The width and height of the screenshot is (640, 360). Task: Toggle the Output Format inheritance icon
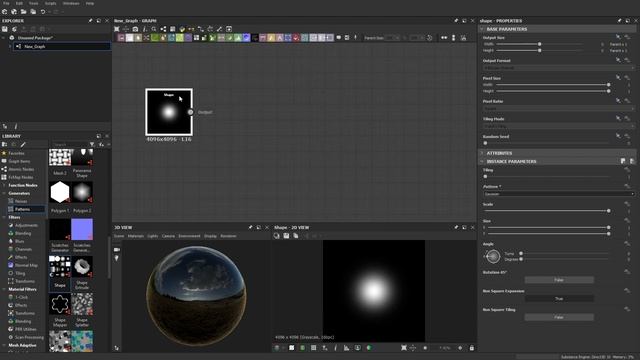618,60
